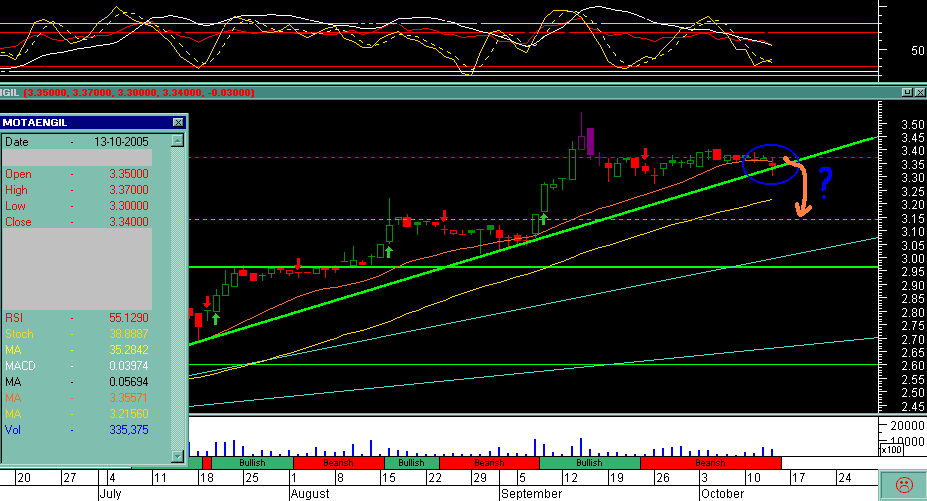Click date axis label 24 in October

point(845,477)
